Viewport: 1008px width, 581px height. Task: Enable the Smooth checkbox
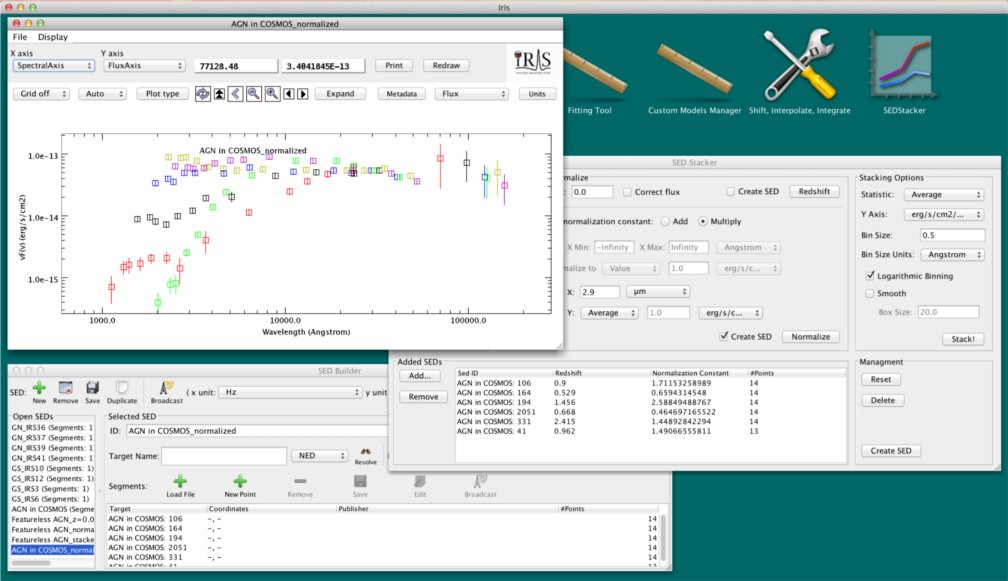click(x=870, y=293)
